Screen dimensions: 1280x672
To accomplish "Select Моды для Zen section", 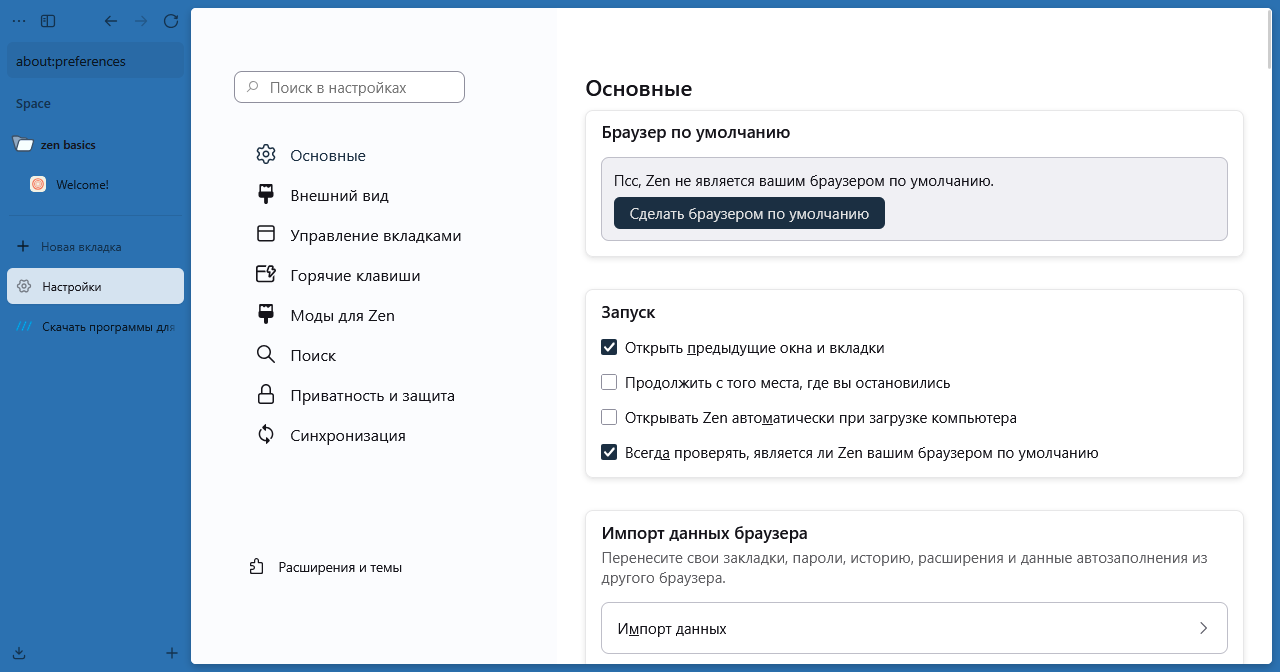I will (266, 315).
